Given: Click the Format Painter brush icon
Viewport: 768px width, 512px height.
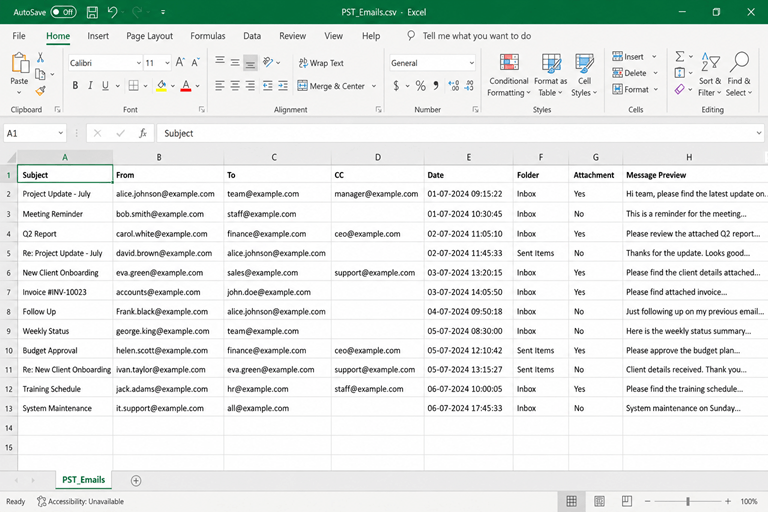Looking at the screenshot, I should [41, 91].
